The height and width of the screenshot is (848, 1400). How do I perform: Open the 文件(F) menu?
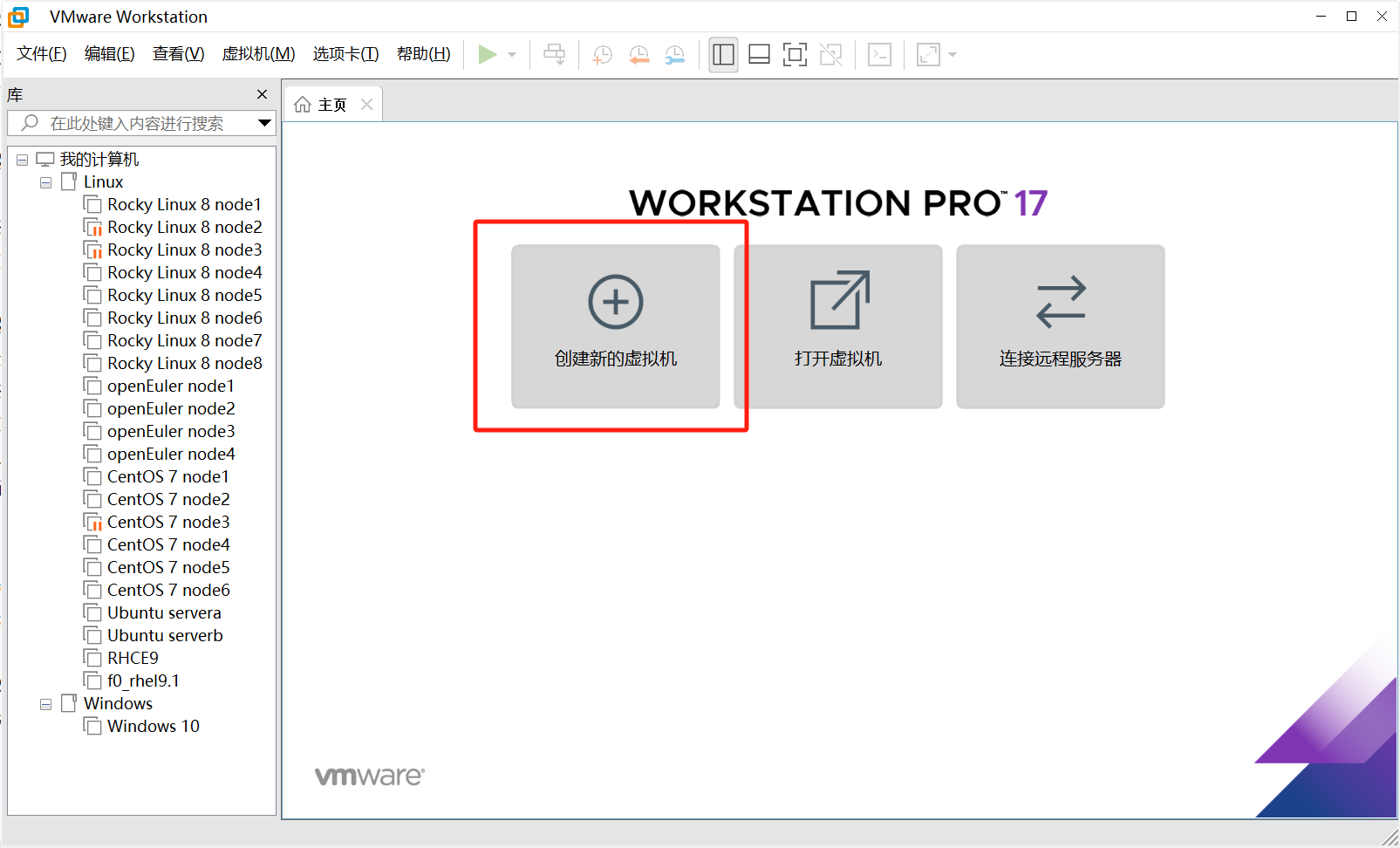pyautogui.click(x=42, y=54)
